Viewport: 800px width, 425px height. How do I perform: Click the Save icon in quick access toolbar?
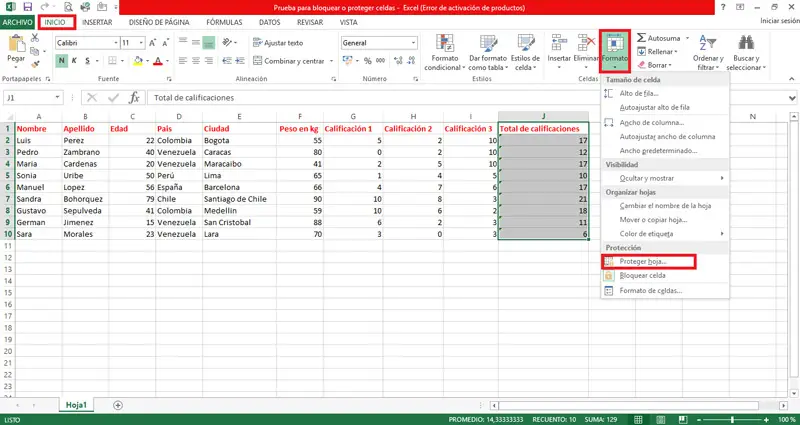coord(28,7)
